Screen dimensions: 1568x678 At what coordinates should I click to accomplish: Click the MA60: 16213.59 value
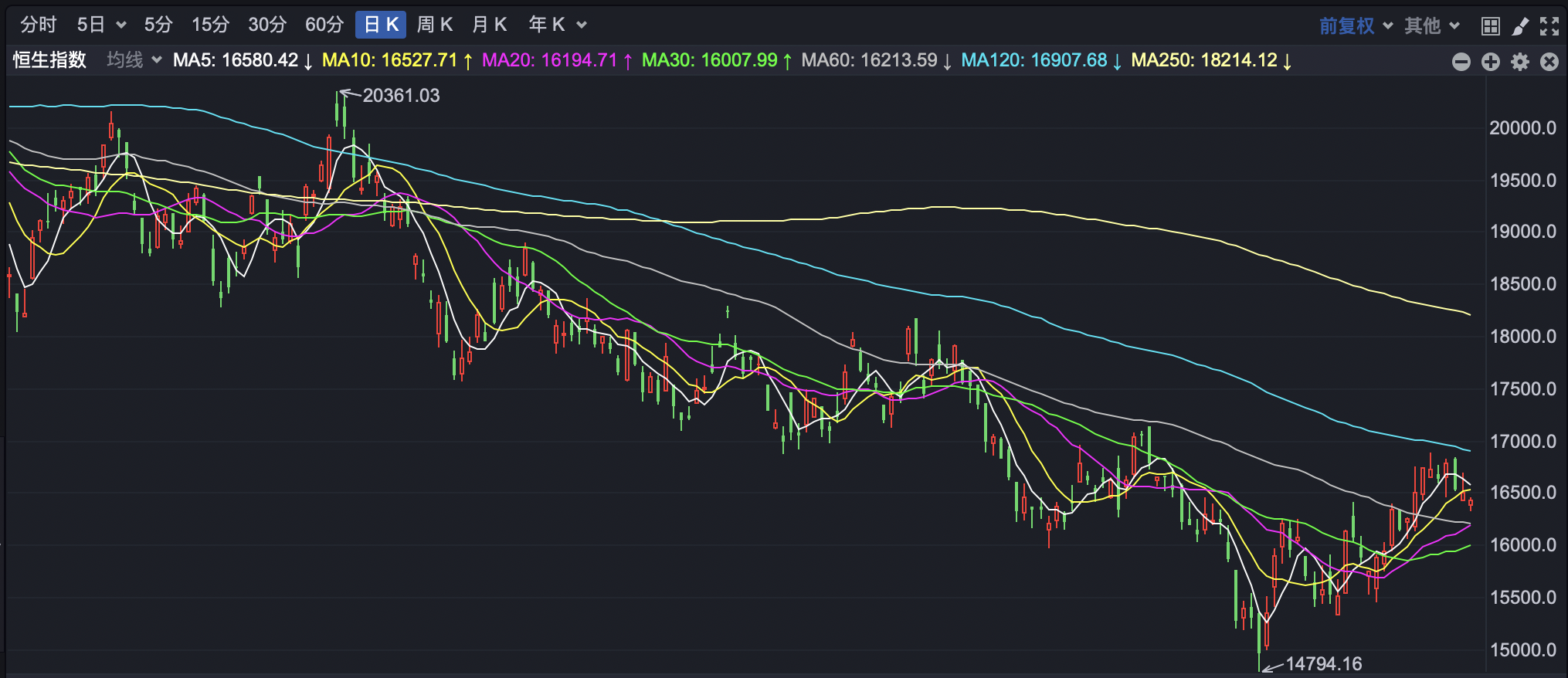point(876,60)
